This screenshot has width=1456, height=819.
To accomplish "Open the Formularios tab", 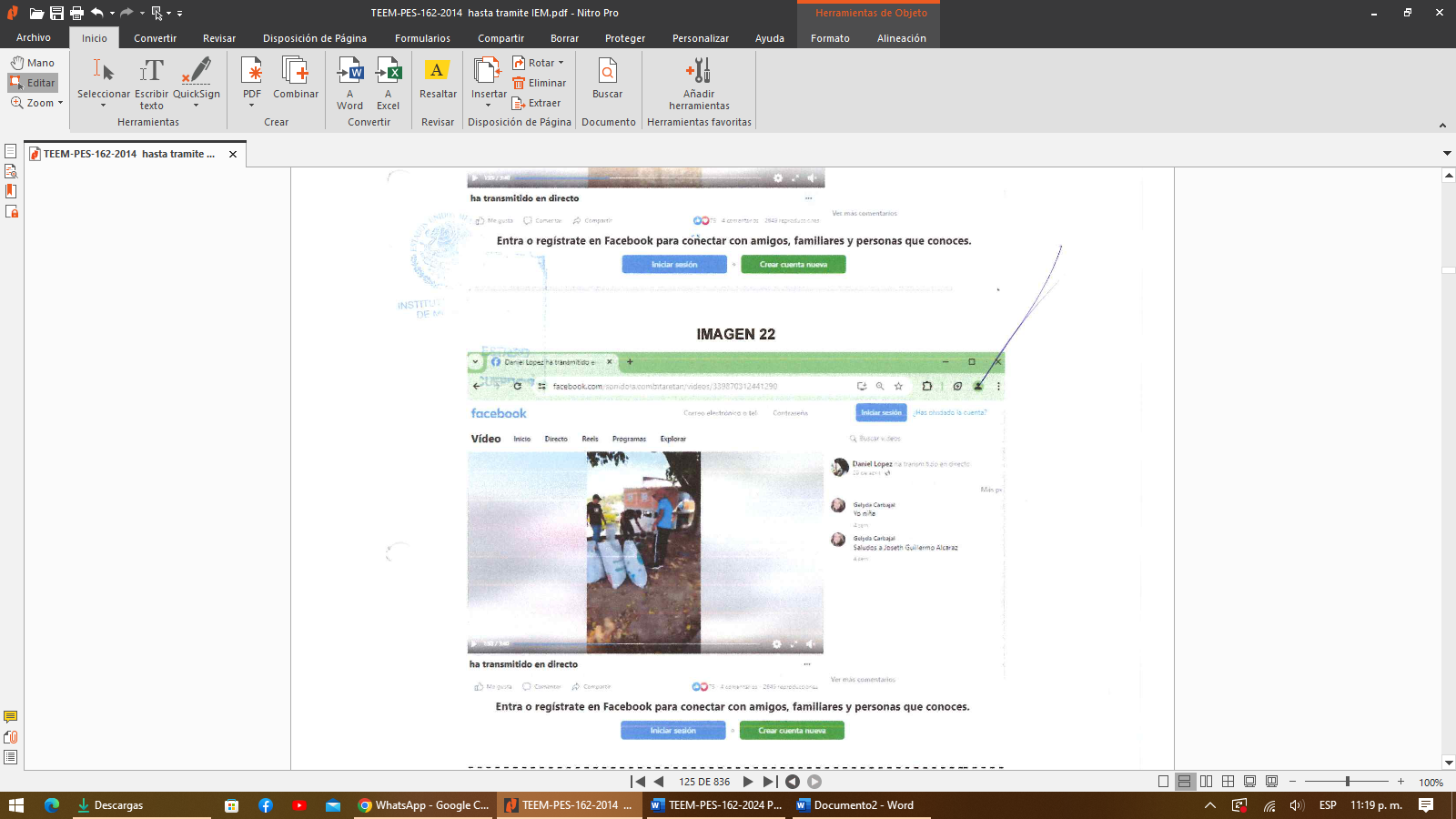I will [422, 38].
